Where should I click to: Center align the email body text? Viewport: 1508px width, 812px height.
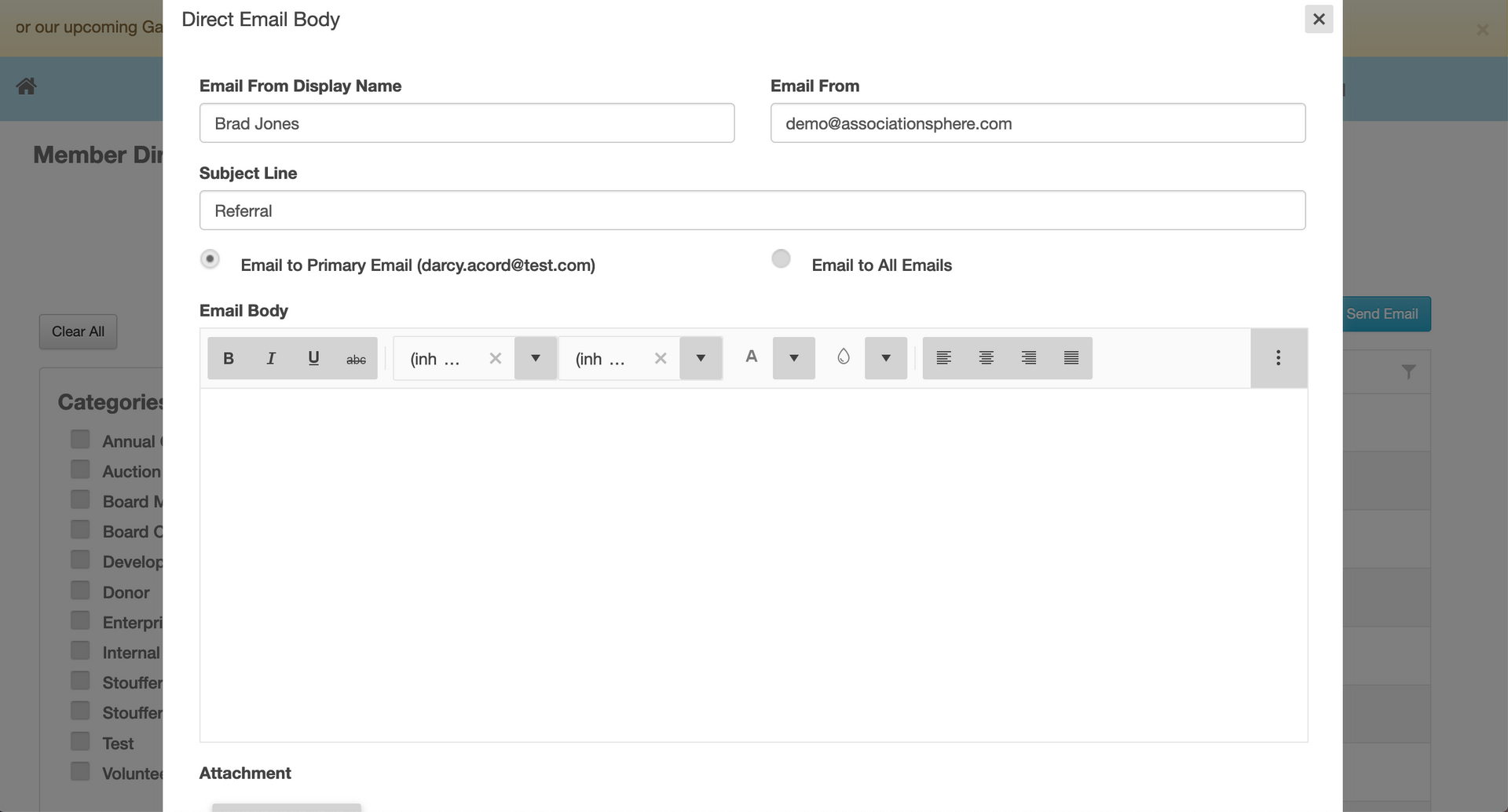986,358
